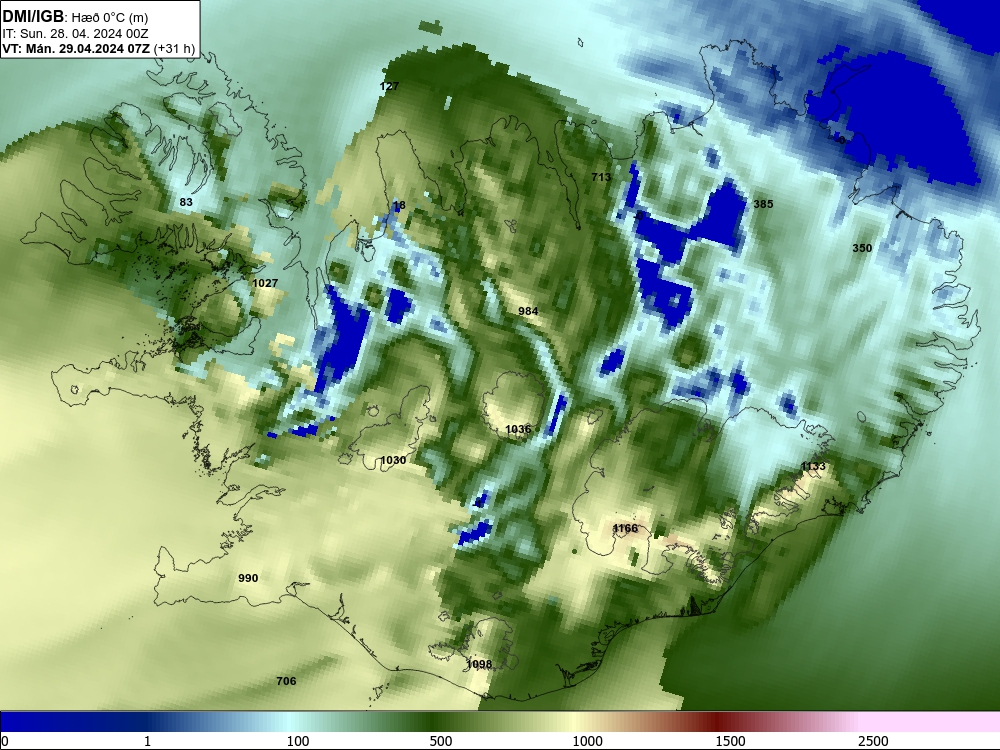The image size is (1000, 750).
Task: Click the map value 1030
Action: pos(393,460)
